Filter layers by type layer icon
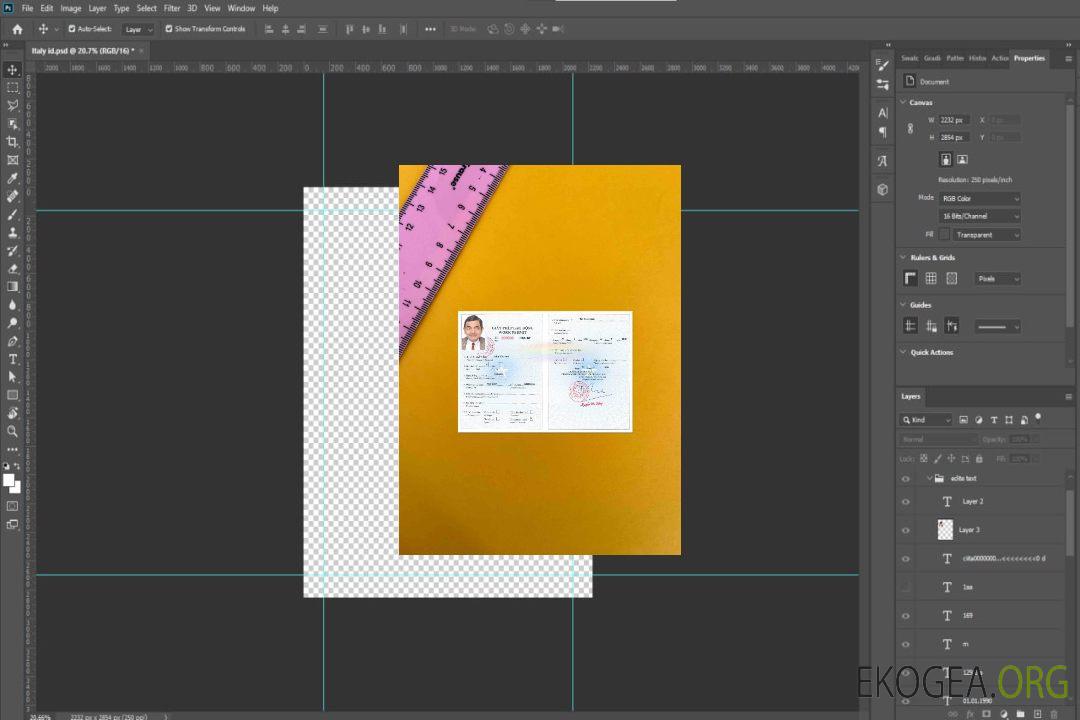Image resolution: width=1080 pixels, height=720 pixels. tap(994, 420)
